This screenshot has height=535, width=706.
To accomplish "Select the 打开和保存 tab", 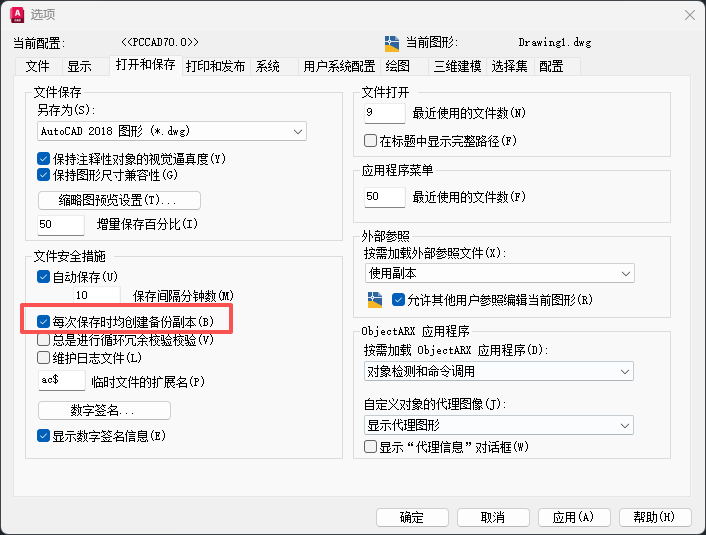I will [145, 65].
